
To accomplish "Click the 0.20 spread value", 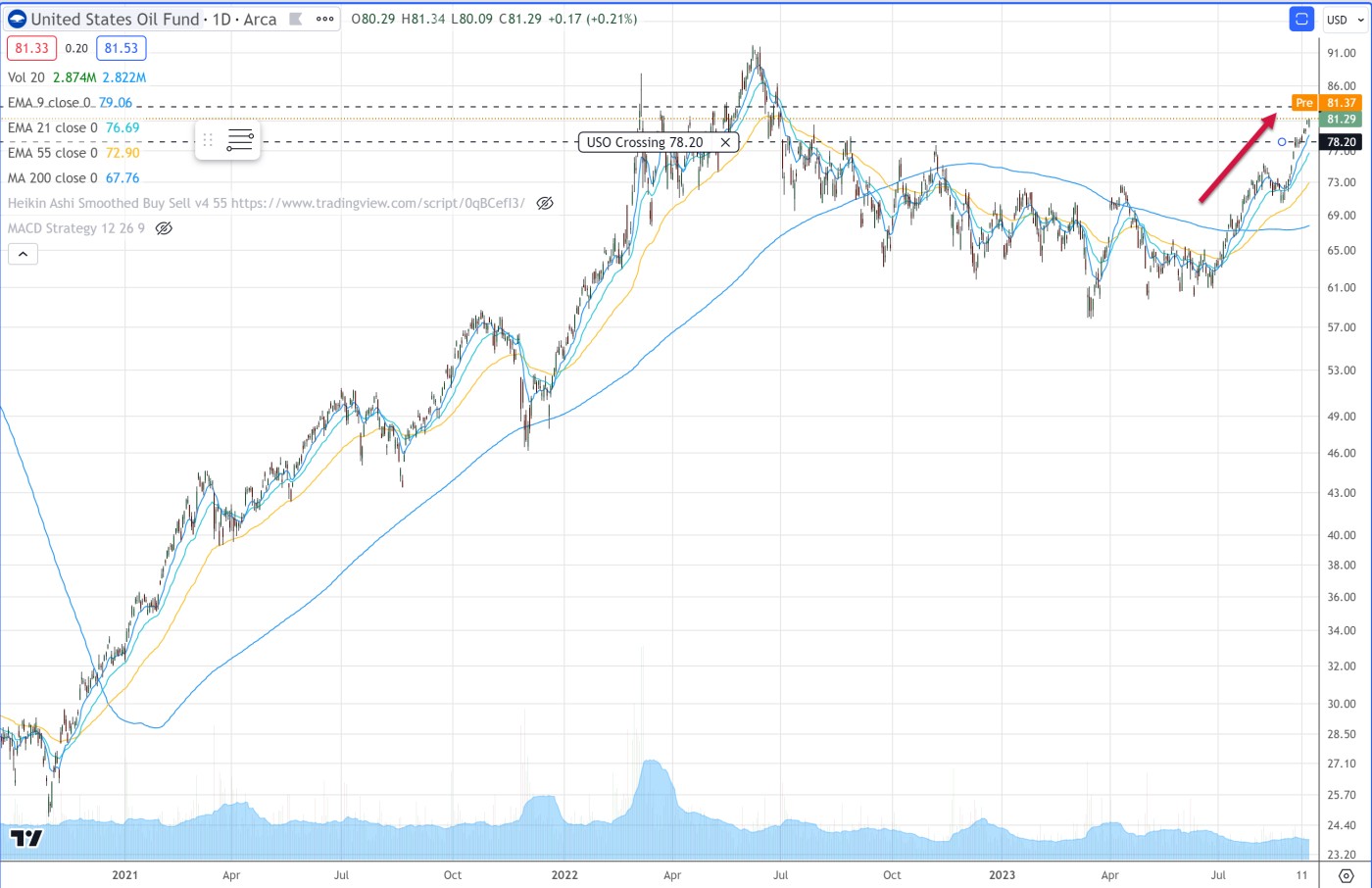I will pos(76,48).
